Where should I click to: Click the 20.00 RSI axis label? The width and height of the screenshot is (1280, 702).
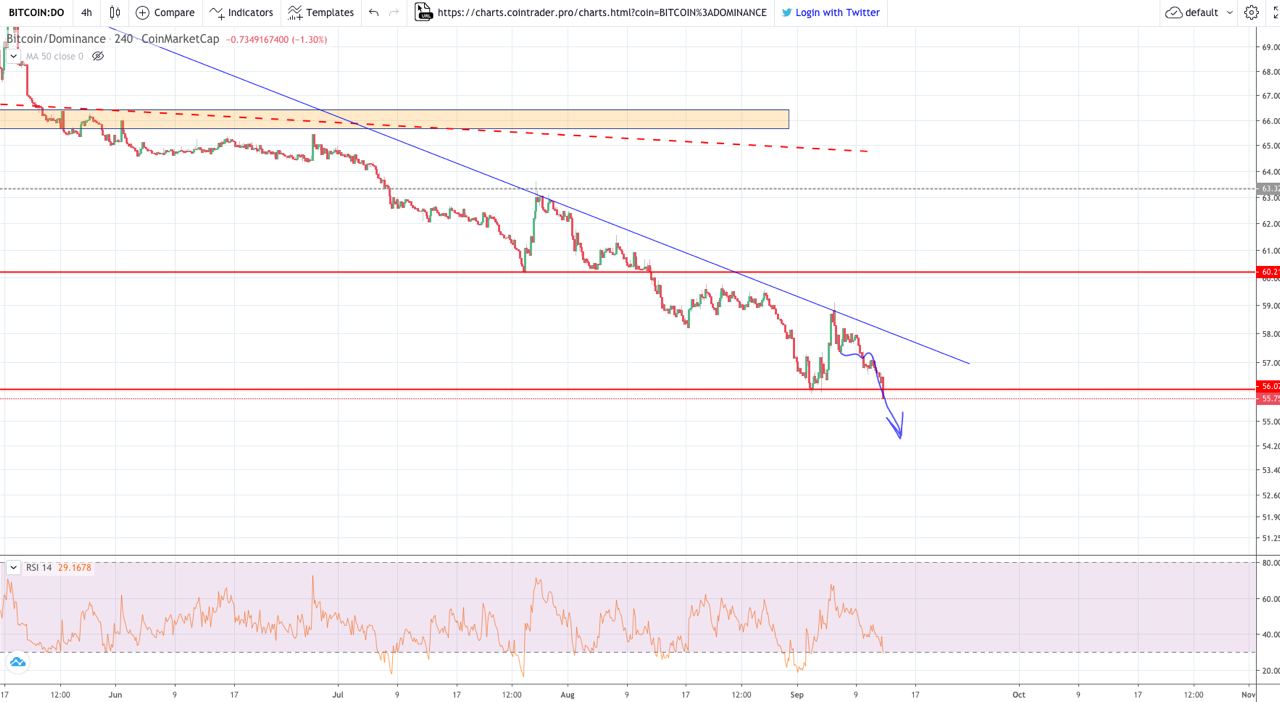[1270, 670]
